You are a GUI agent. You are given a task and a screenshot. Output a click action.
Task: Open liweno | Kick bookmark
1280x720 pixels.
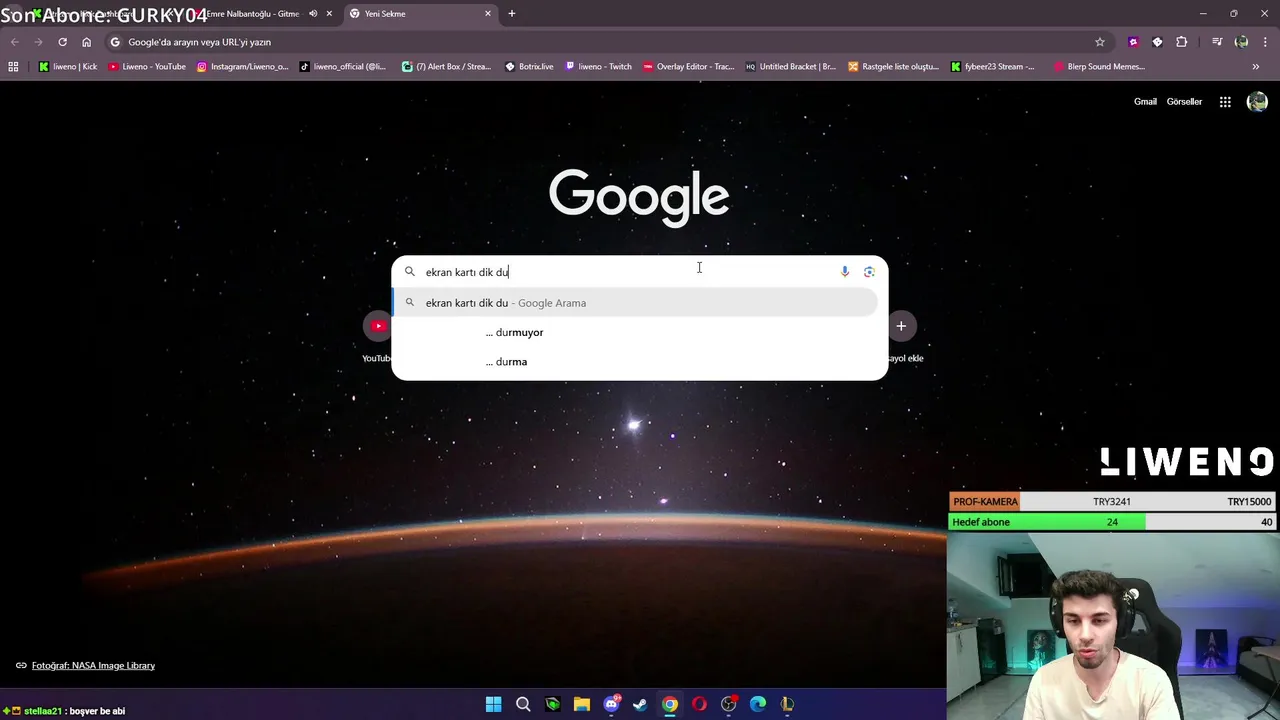point(68,67)
